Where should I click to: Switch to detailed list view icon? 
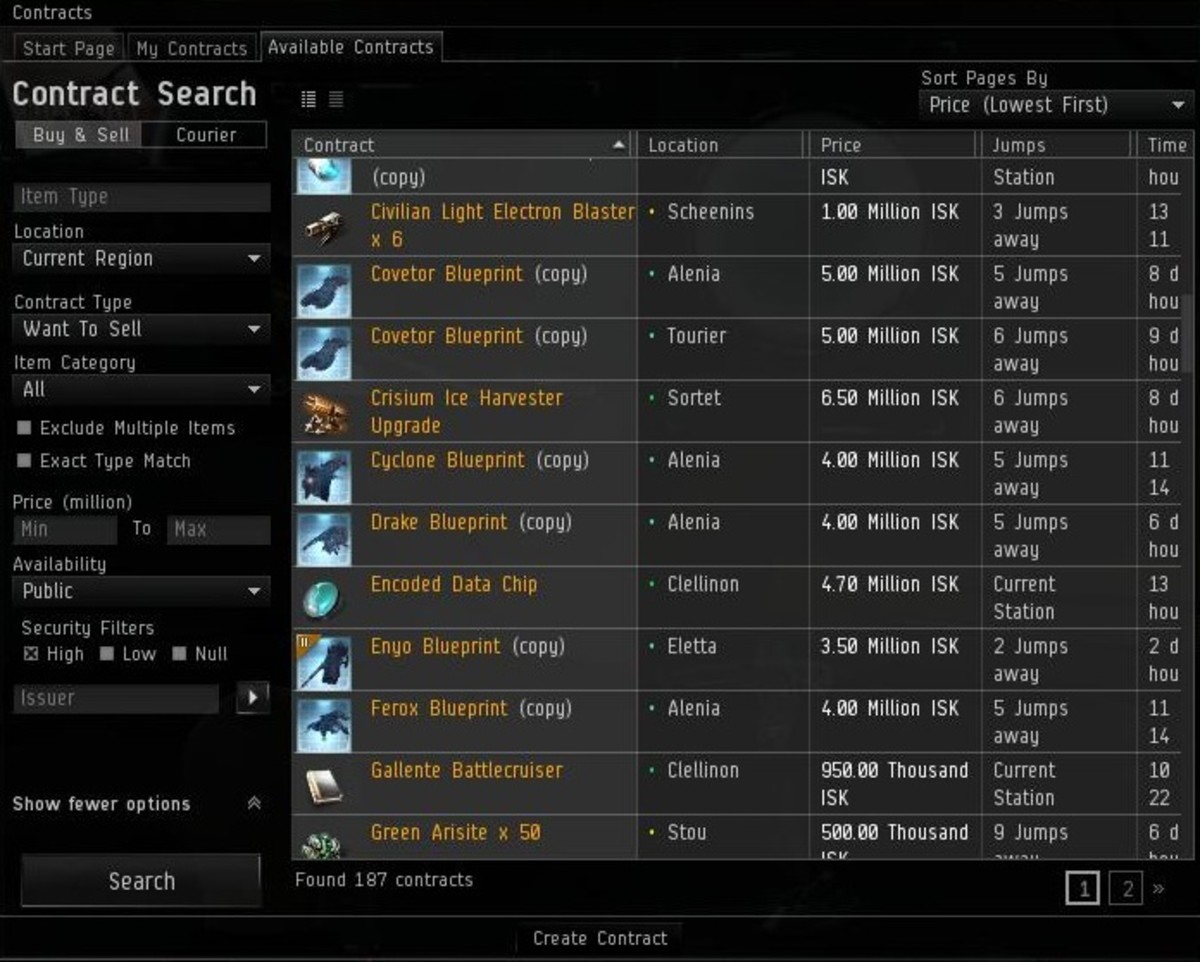pos(308,99)
